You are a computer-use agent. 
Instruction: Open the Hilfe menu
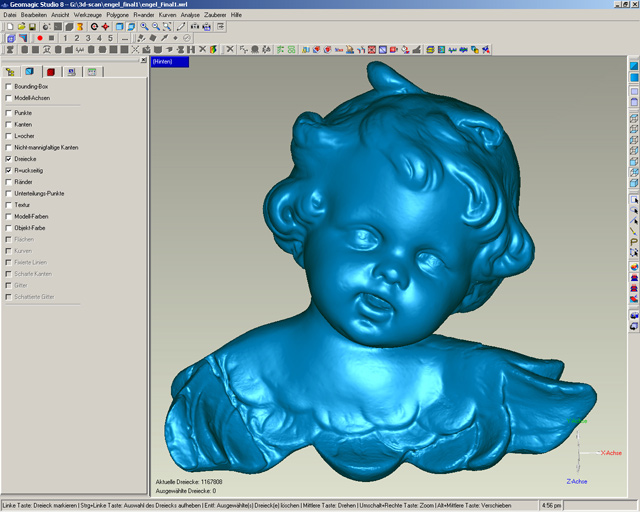click(236, 15)
